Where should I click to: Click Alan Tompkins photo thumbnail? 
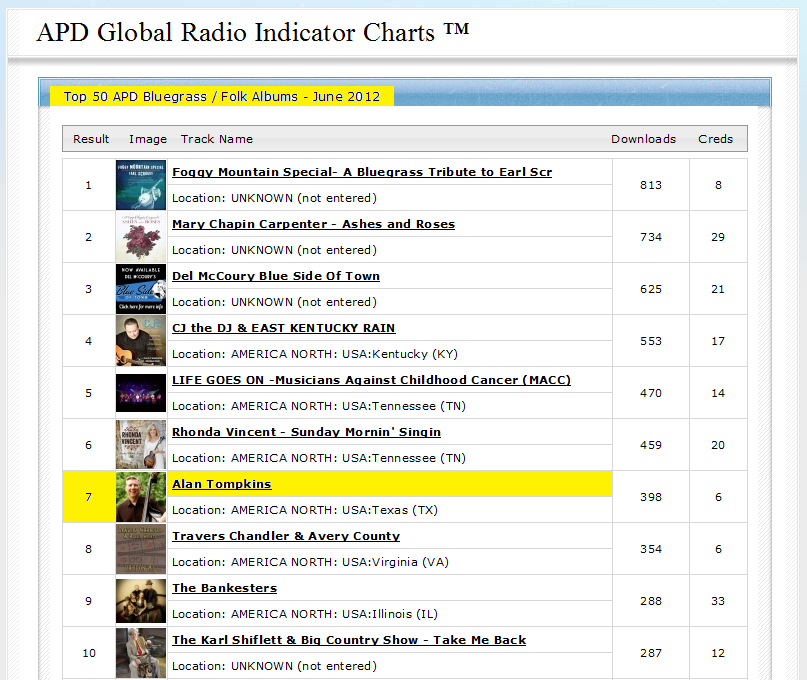tap(141, 497)
